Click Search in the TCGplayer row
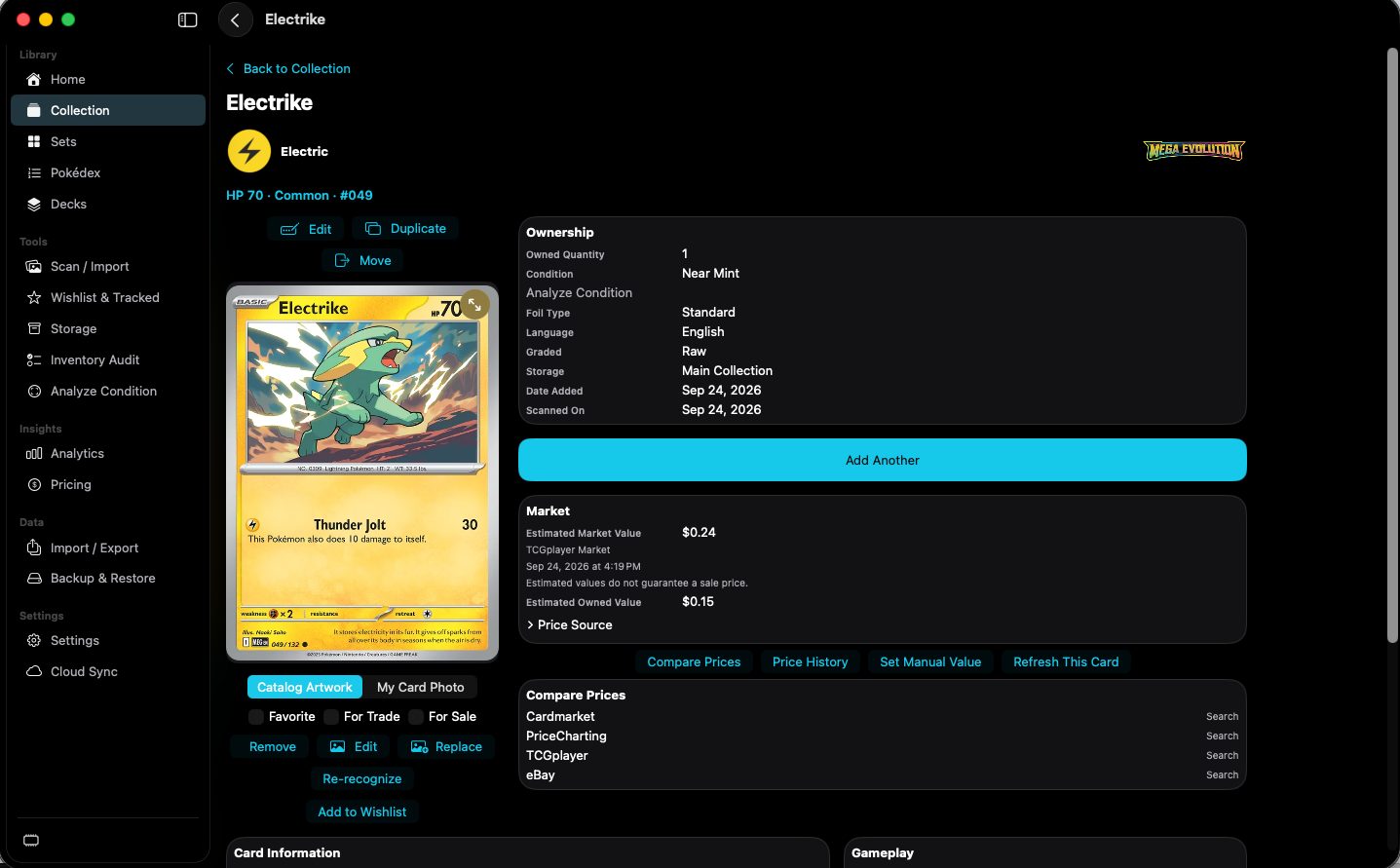Screen dimensions: 1400x868 click(x=1222, y=755)
